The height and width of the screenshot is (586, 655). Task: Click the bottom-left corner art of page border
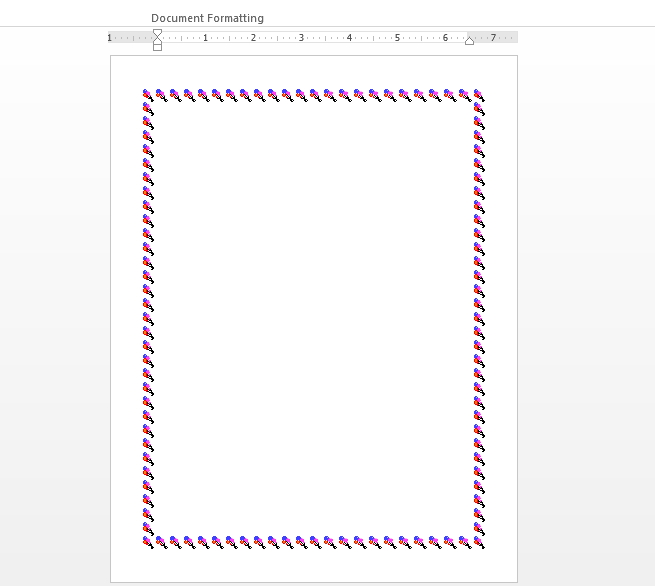(x=148, y=542)
